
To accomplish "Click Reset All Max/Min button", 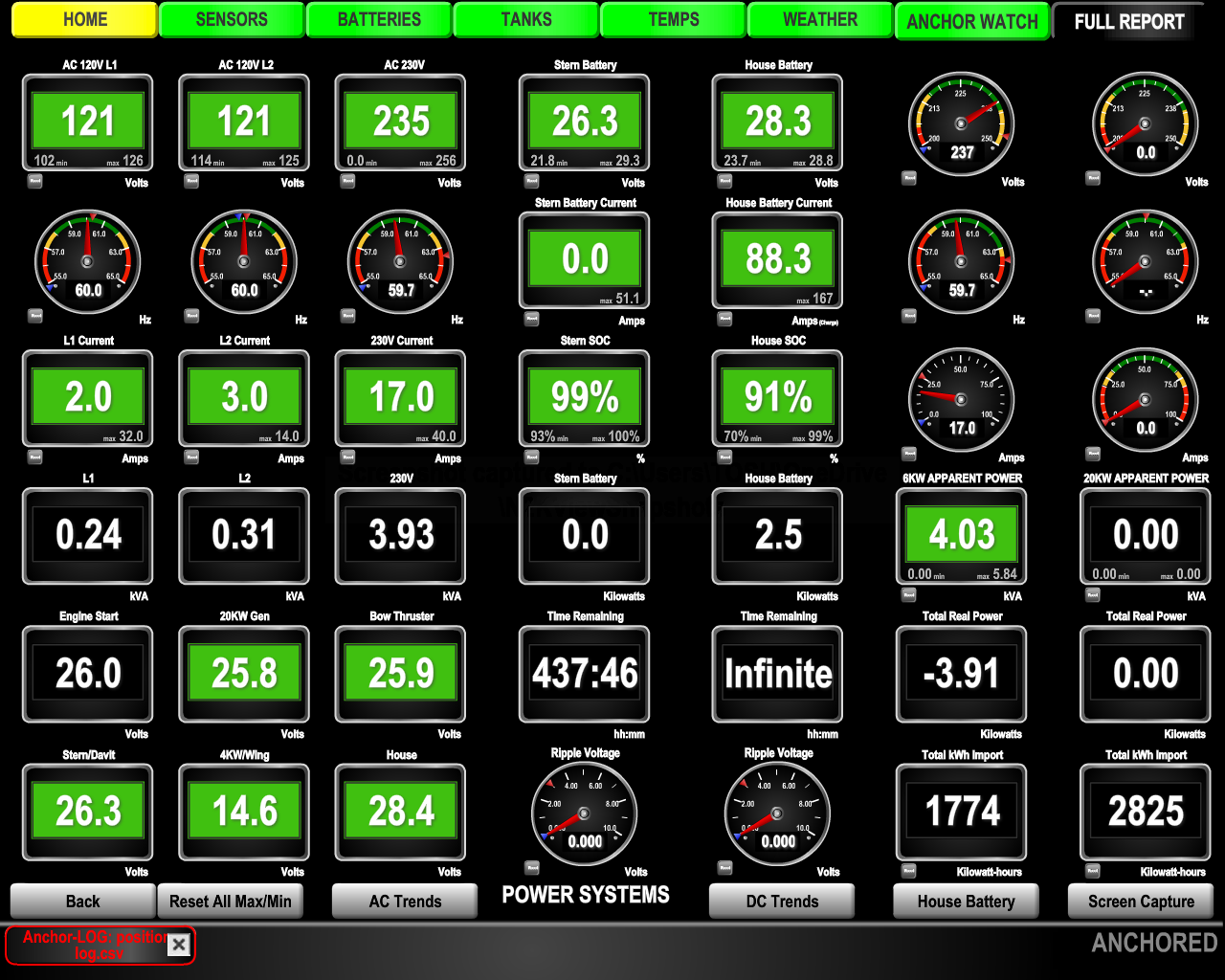I will (x=231, y=901).
